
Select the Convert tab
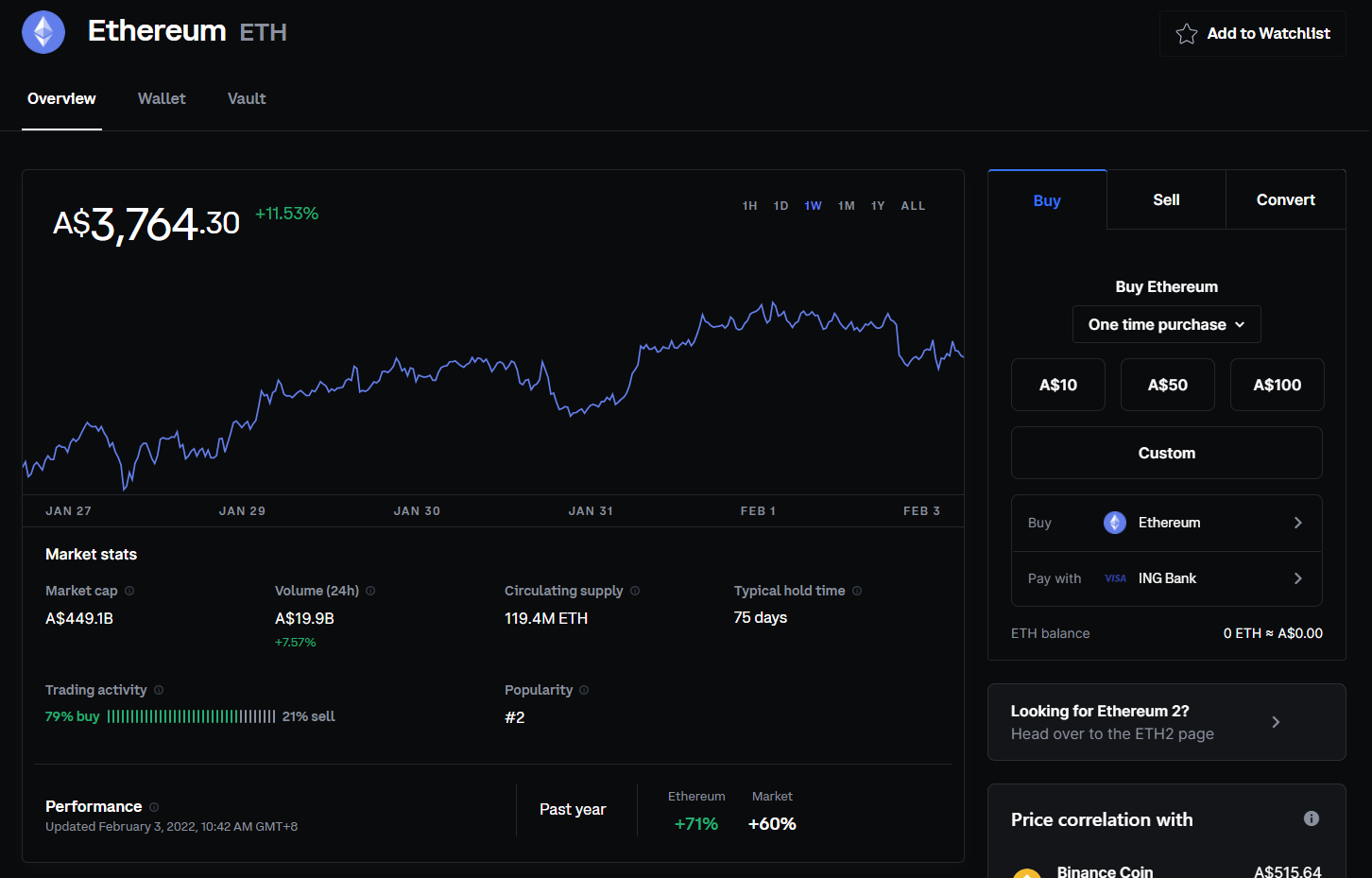[x=1286, y=200]
